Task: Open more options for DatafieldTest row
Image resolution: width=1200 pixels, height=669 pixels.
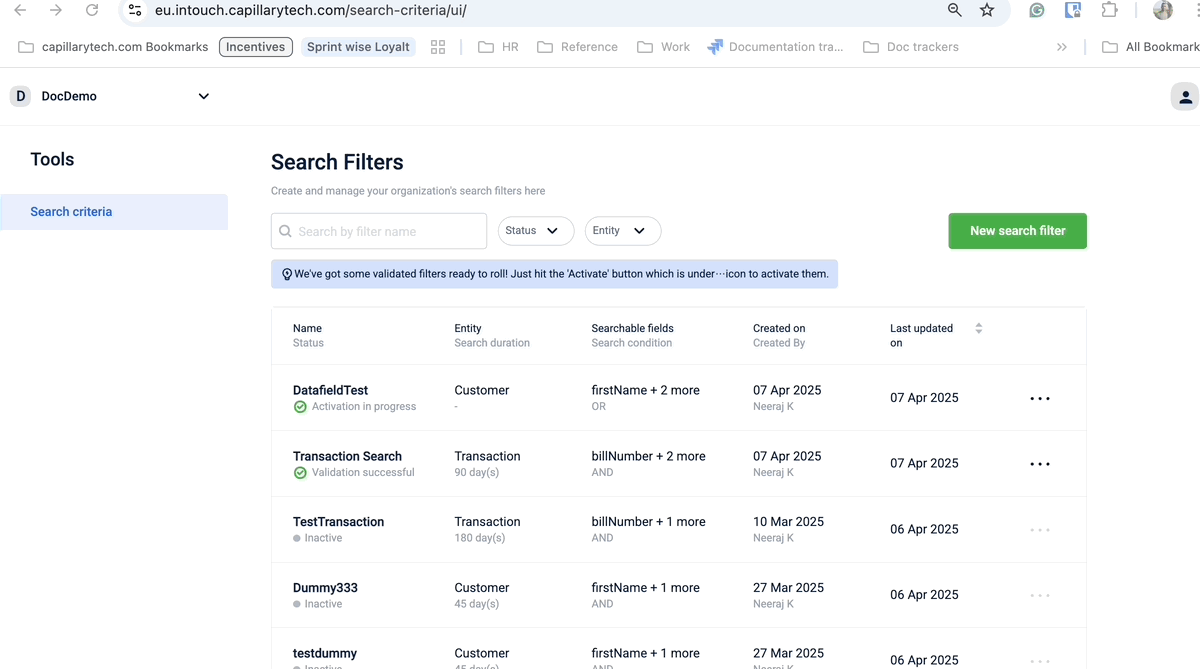Action: (1040, 398)
